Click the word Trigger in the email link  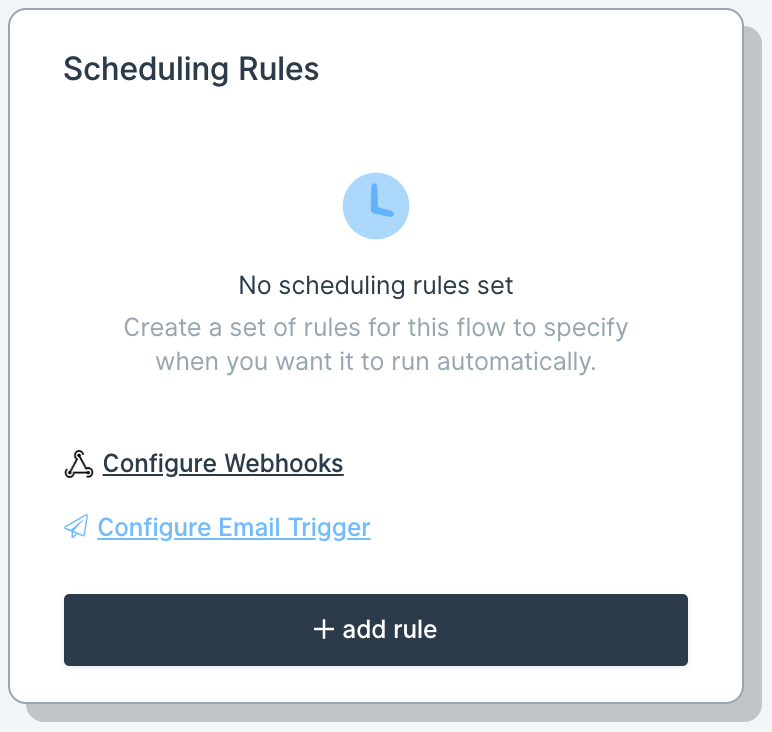click(329, 528)
